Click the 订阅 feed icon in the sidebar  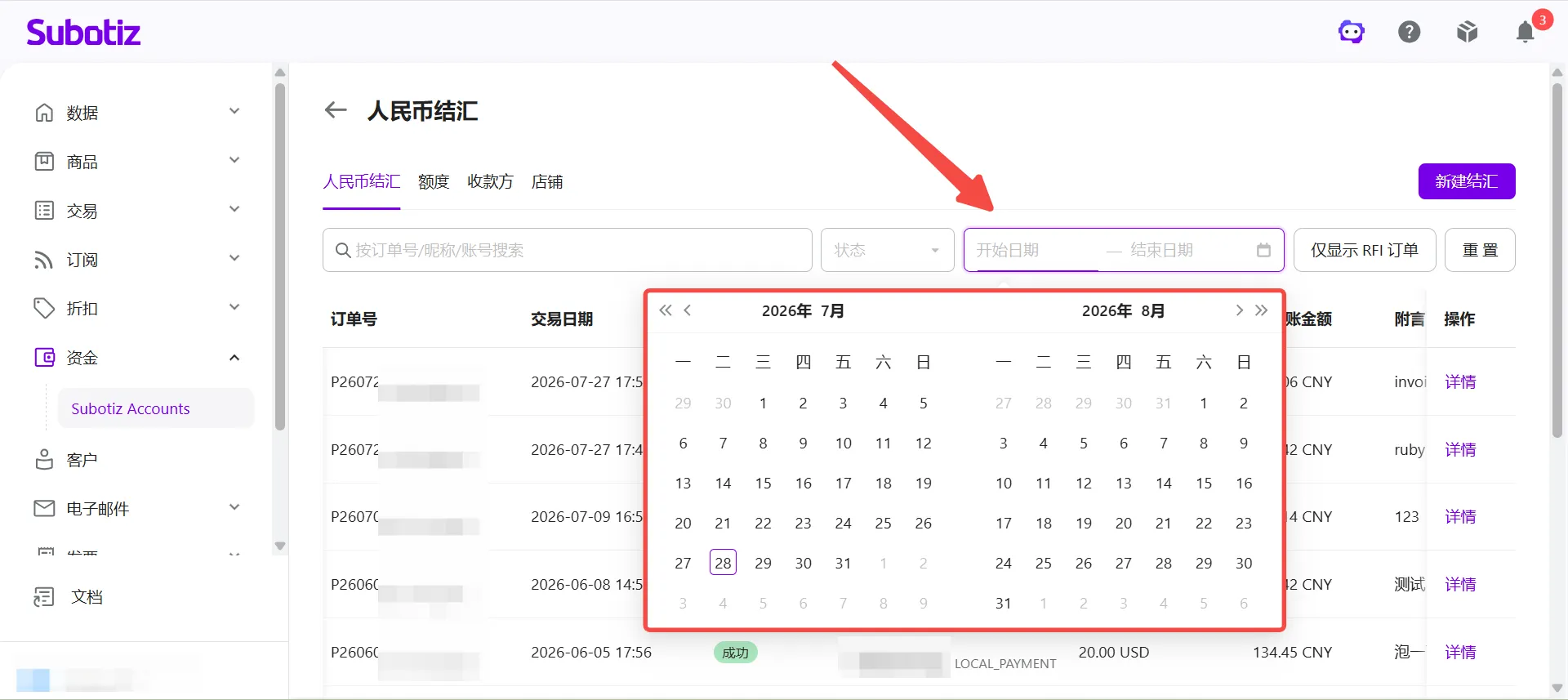tap(44, 260)
